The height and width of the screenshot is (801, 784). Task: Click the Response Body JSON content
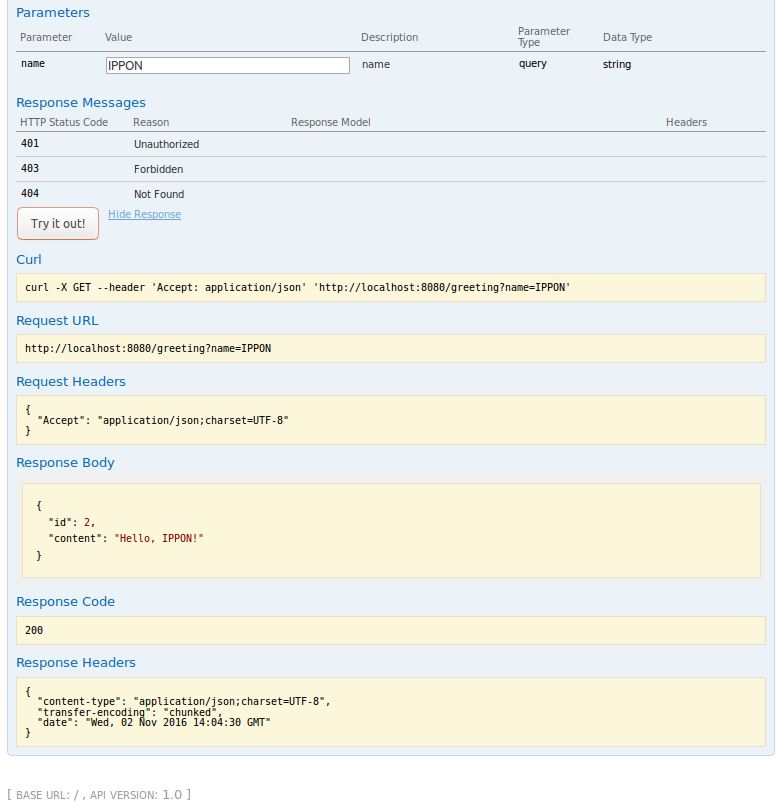[391, 531]
